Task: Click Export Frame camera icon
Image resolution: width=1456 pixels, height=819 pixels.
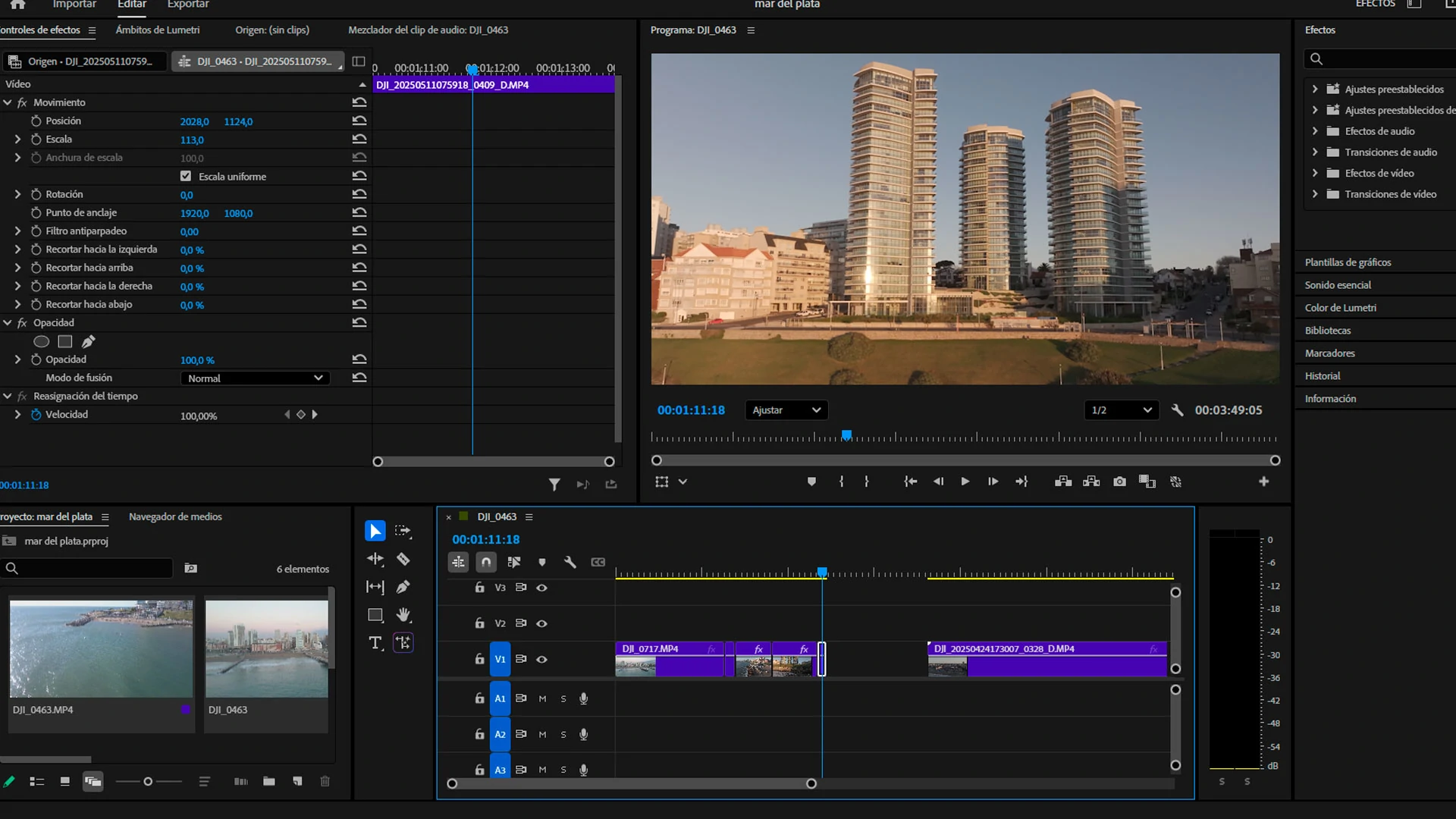Action: click(1119, 482)
